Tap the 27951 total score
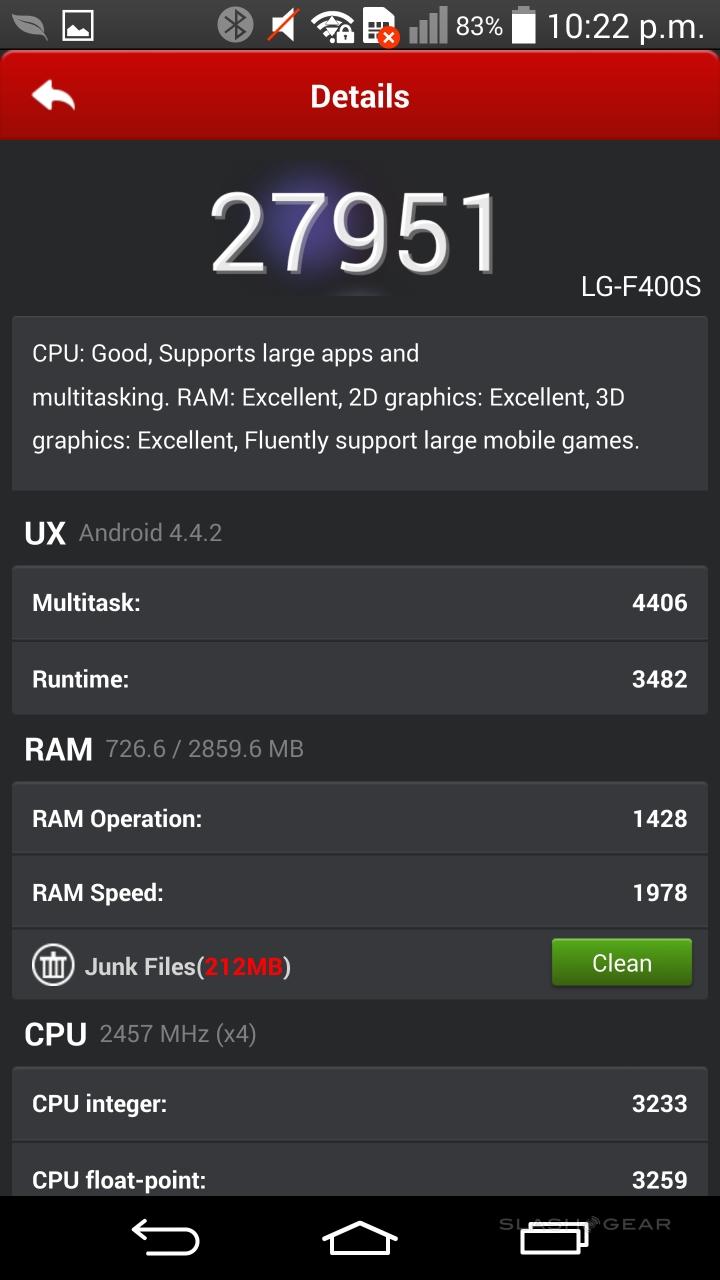 coord(355,235)
